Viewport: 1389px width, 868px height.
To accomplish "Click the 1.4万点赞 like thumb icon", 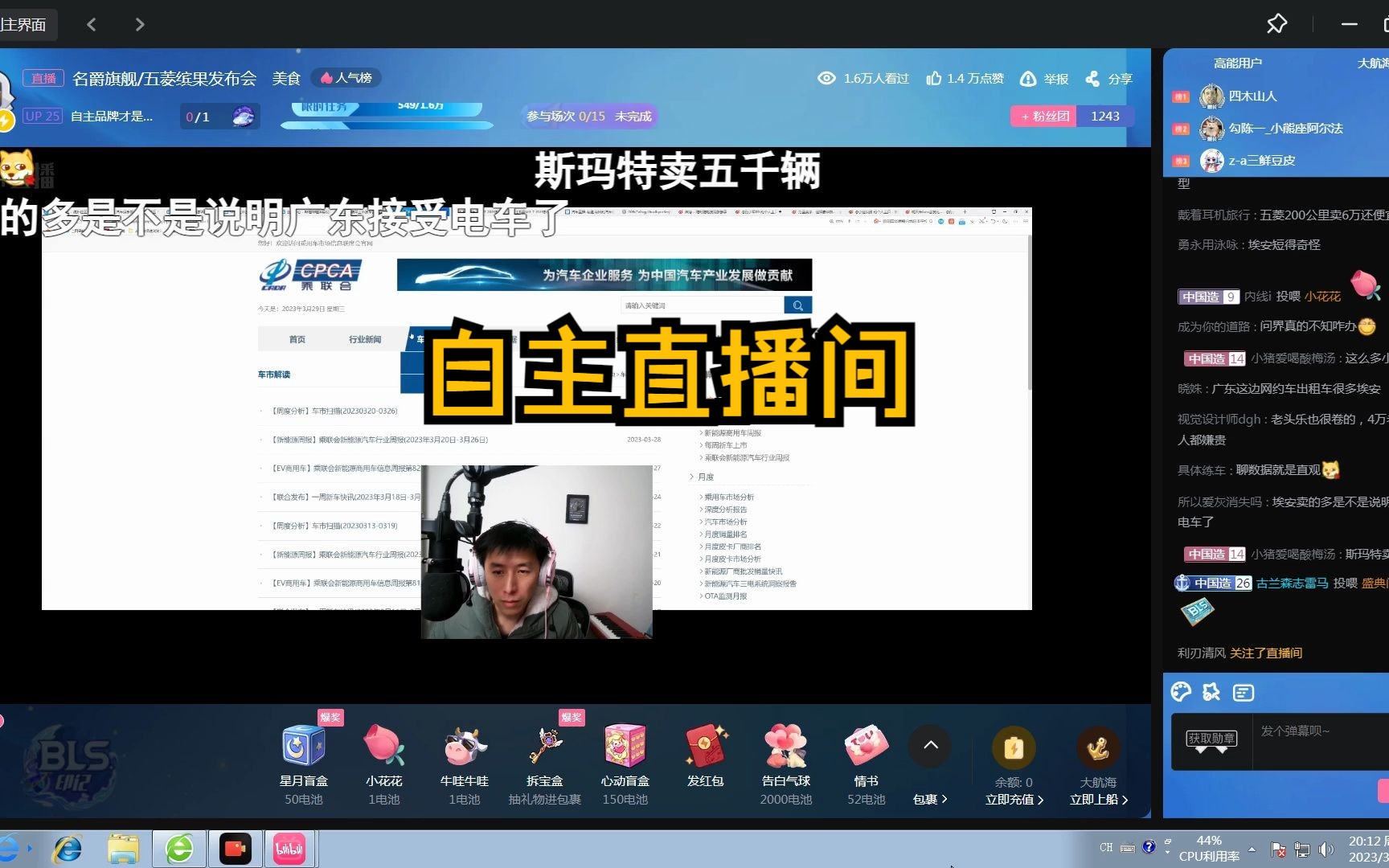I will pos(934,78).
